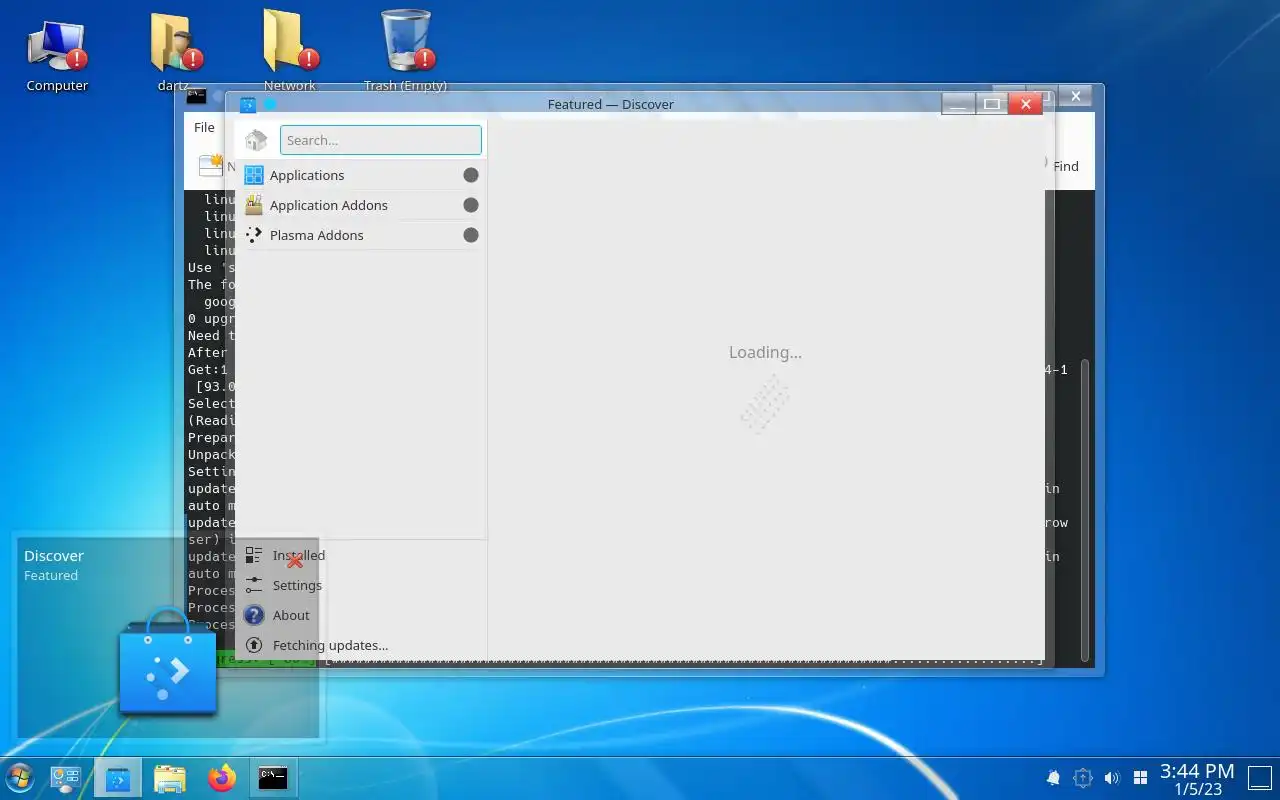Click the terminal window's vertical scrollbar

(1085, 512)
